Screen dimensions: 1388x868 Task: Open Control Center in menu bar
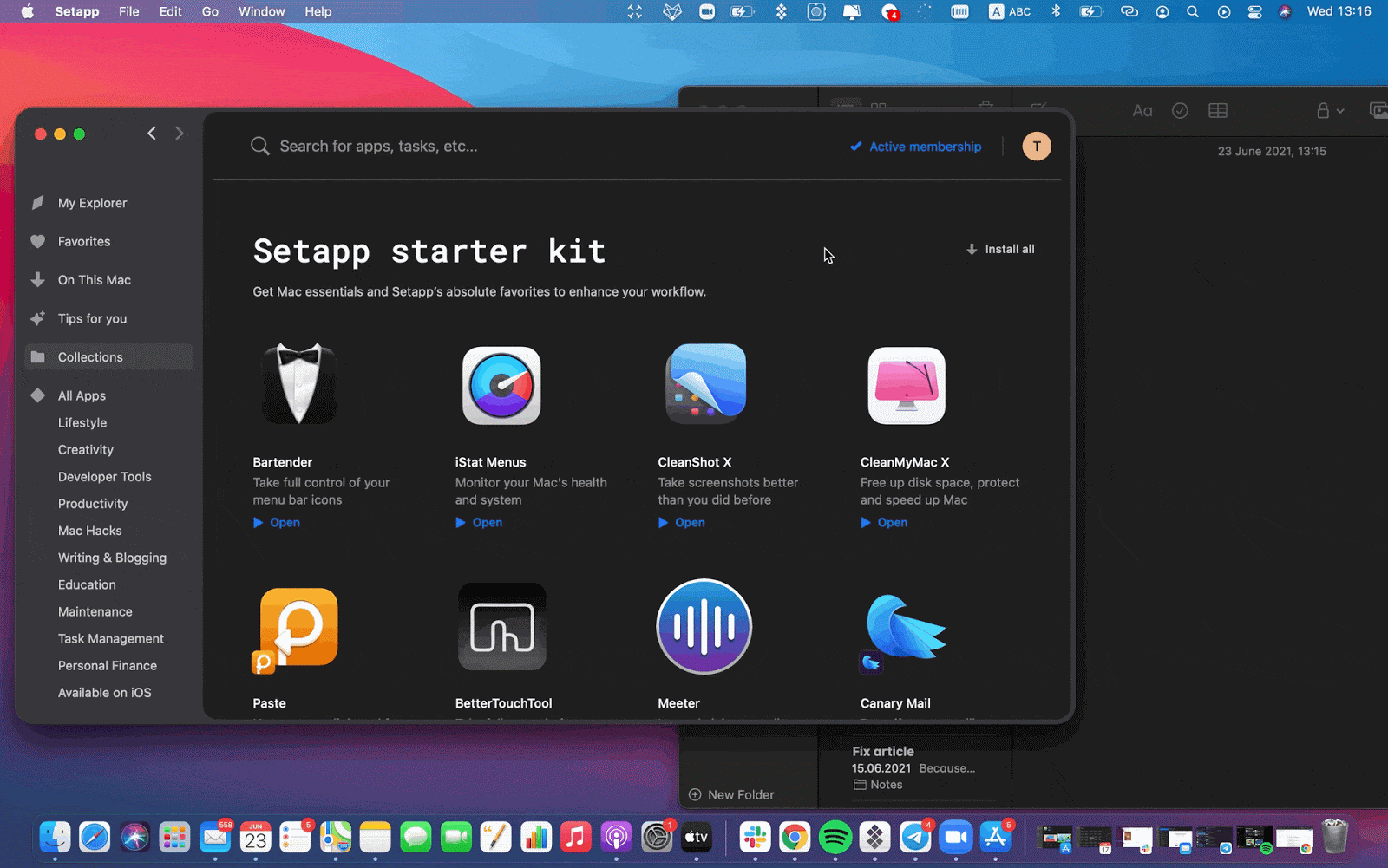pyautogui.click(x=1254, y=11)
